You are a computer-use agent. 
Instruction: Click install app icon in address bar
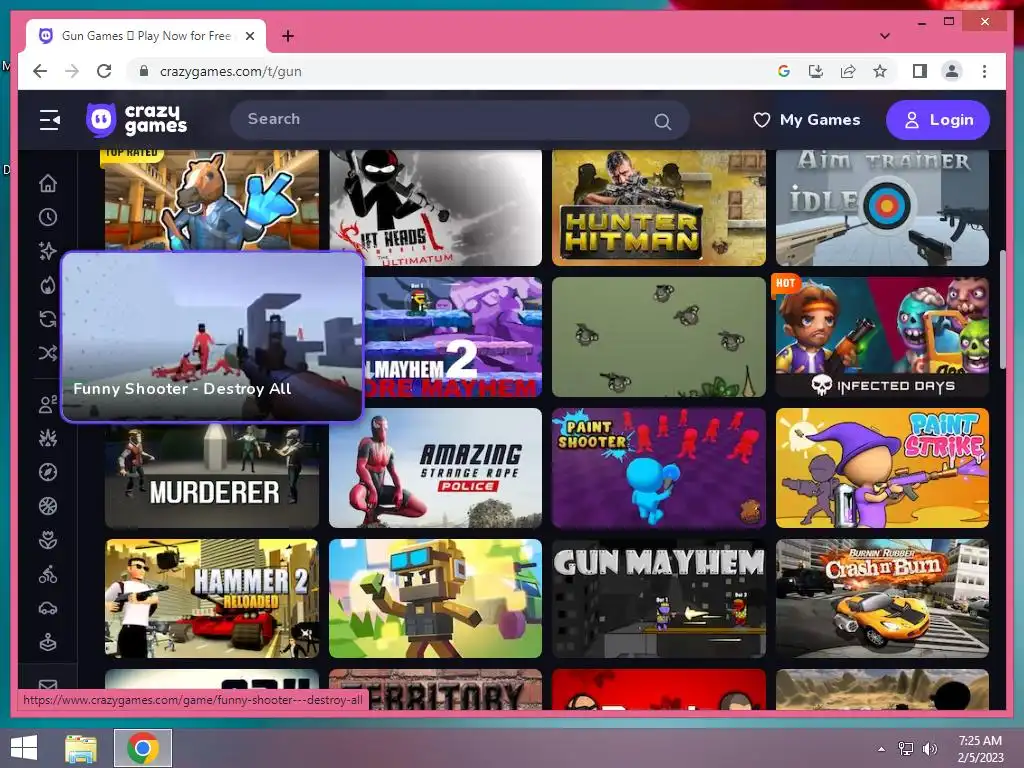point(816,71)
